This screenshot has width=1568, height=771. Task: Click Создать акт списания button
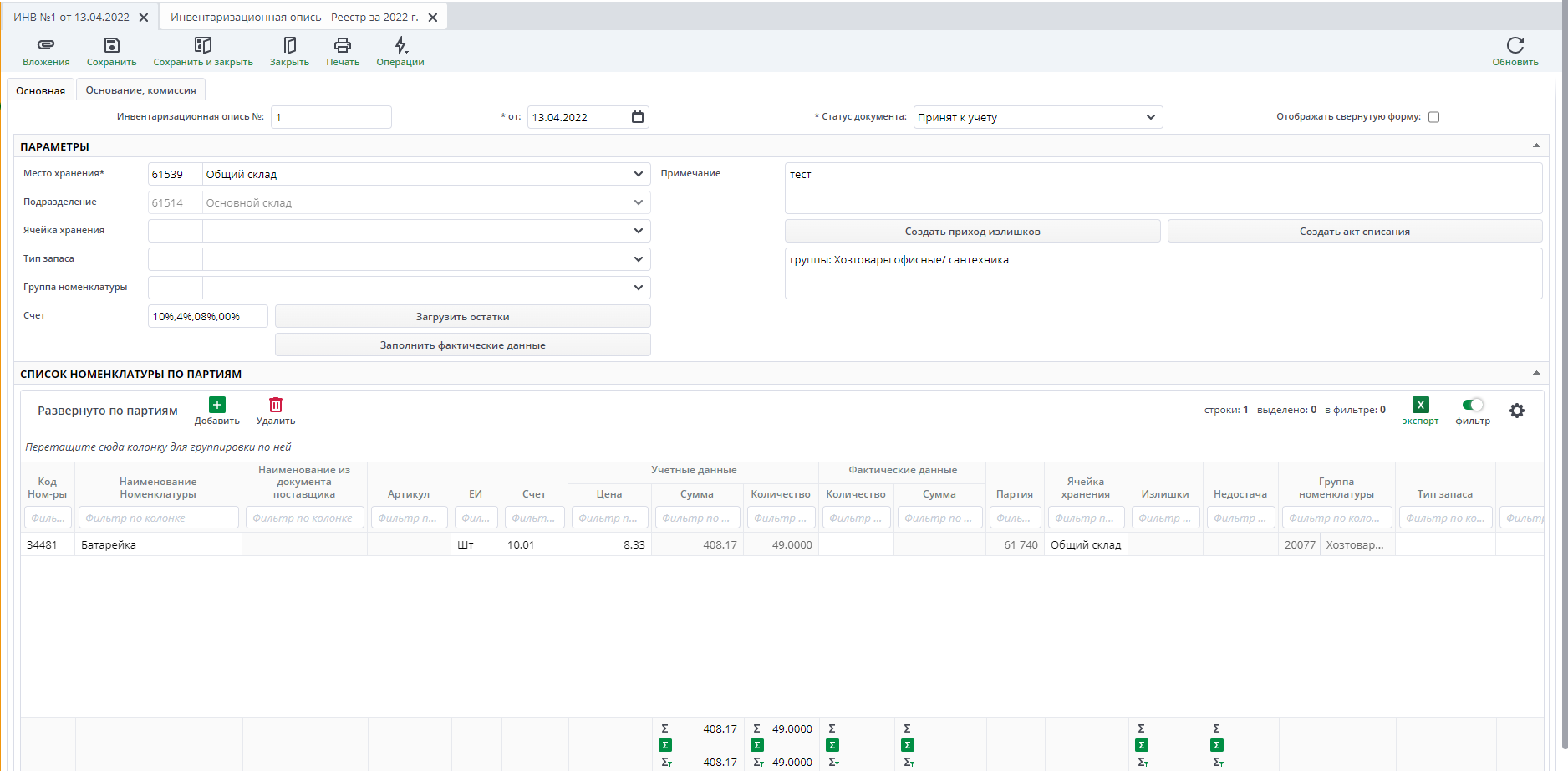click(x=1354, y=232)
